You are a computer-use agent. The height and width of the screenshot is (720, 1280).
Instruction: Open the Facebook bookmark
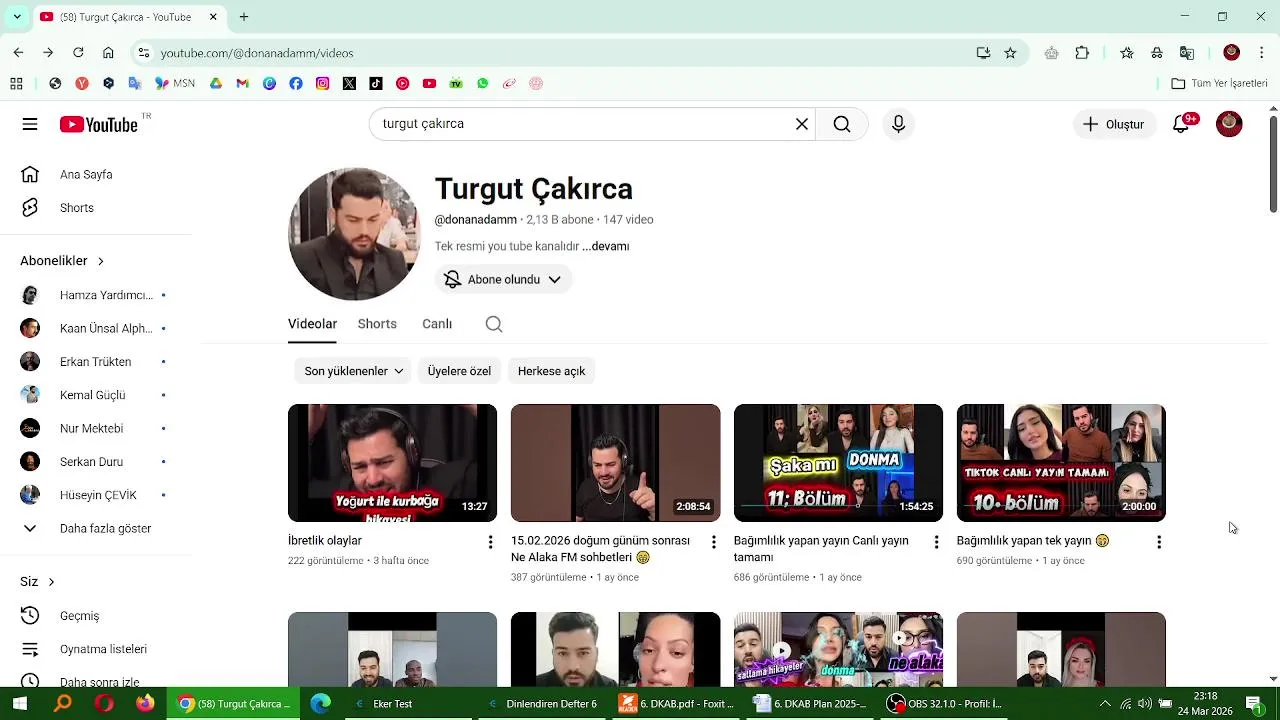point(296,83)
